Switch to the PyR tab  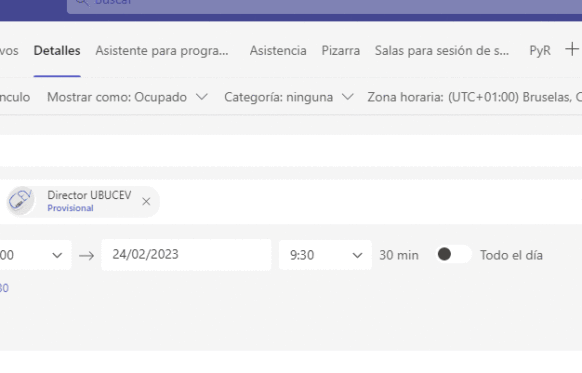(x=540, y=50)
